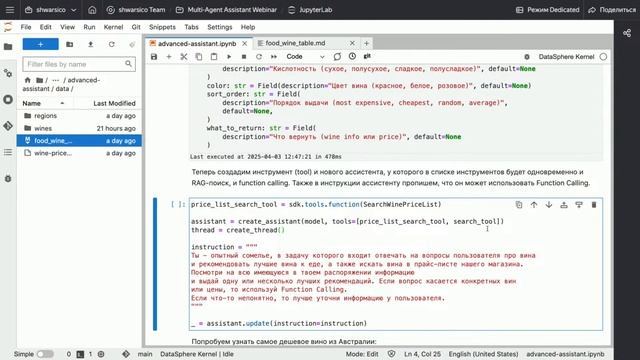
Task: Open the Run menu
Action: point(89,27)
